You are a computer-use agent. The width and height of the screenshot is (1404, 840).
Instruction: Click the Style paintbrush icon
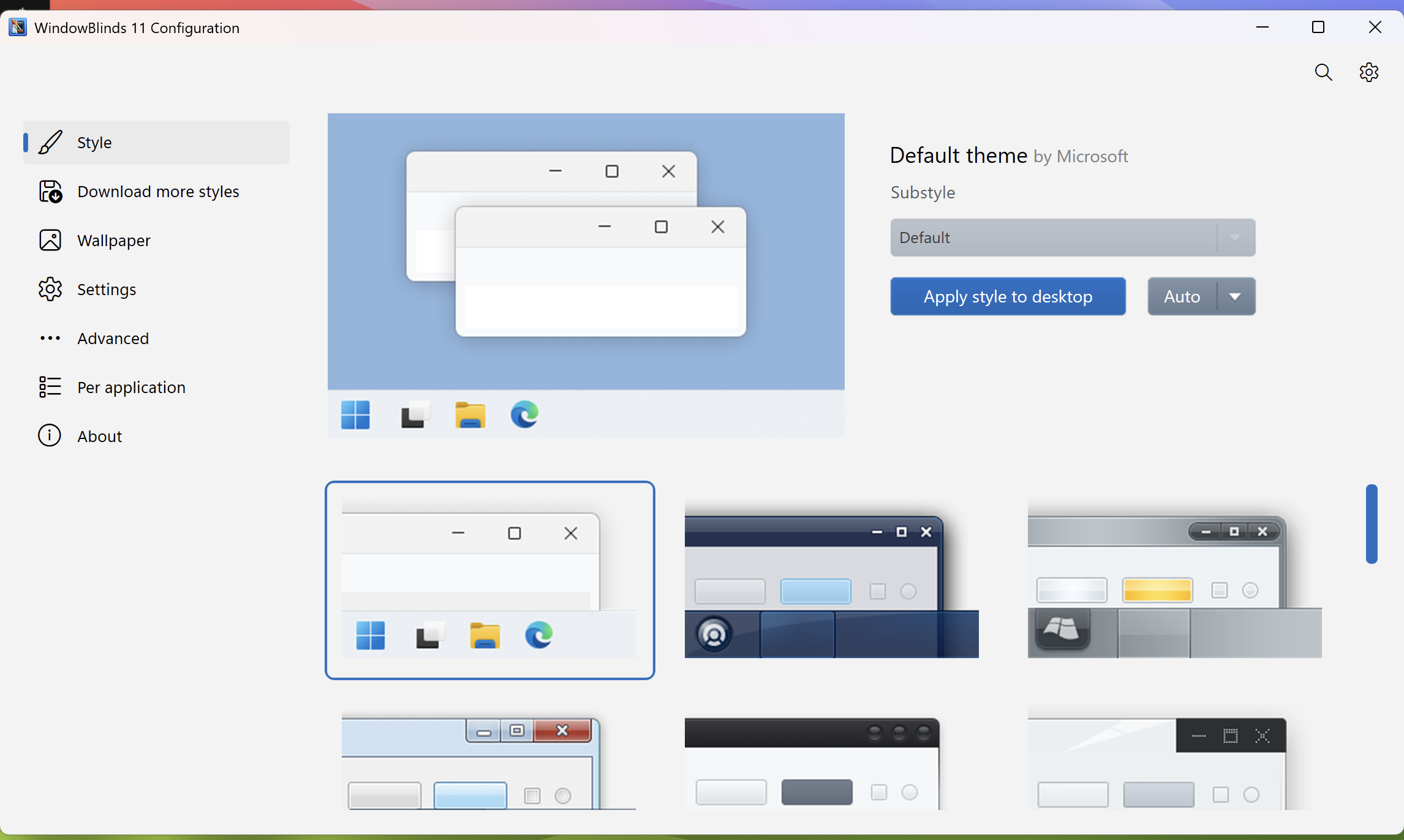[50, 142]
